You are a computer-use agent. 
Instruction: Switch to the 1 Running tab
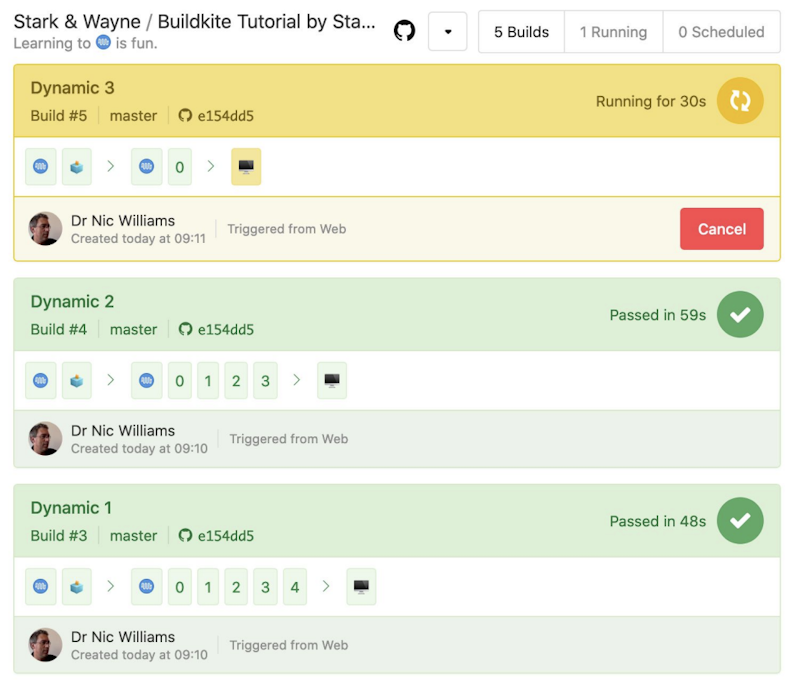pyautogui.click(x=612, y=32)
